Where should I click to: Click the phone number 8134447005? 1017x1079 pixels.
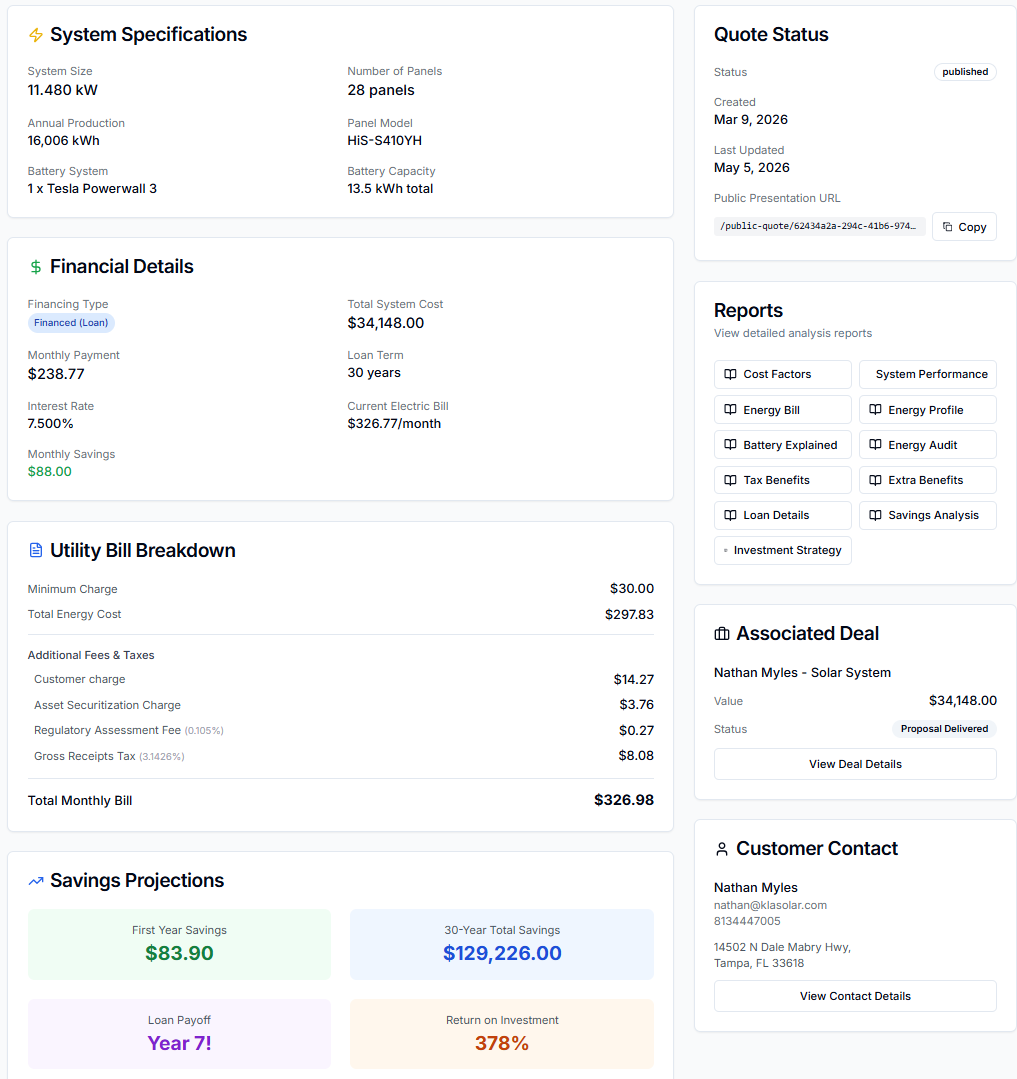pyautogui.click(x=747, y=921)
